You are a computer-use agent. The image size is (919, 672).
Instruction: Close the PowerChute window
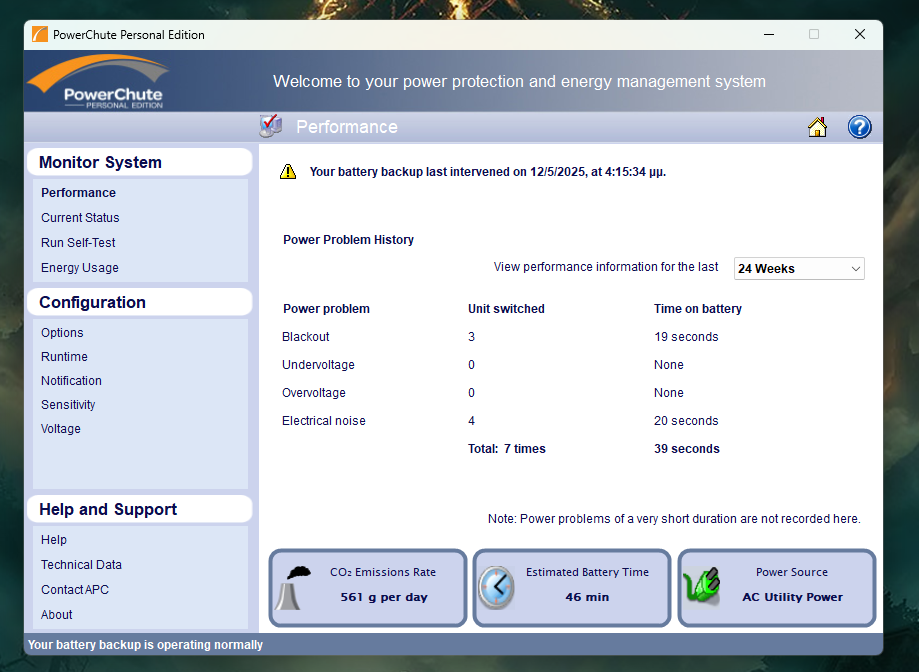point(860,35)
